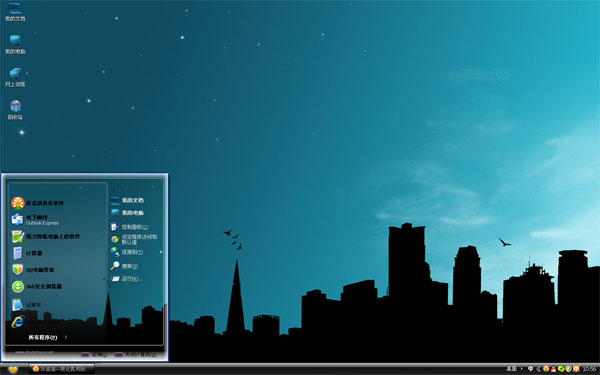Expand hidden tray icons chevron
The height and width of the screenshot is (375, 600).
538,369
